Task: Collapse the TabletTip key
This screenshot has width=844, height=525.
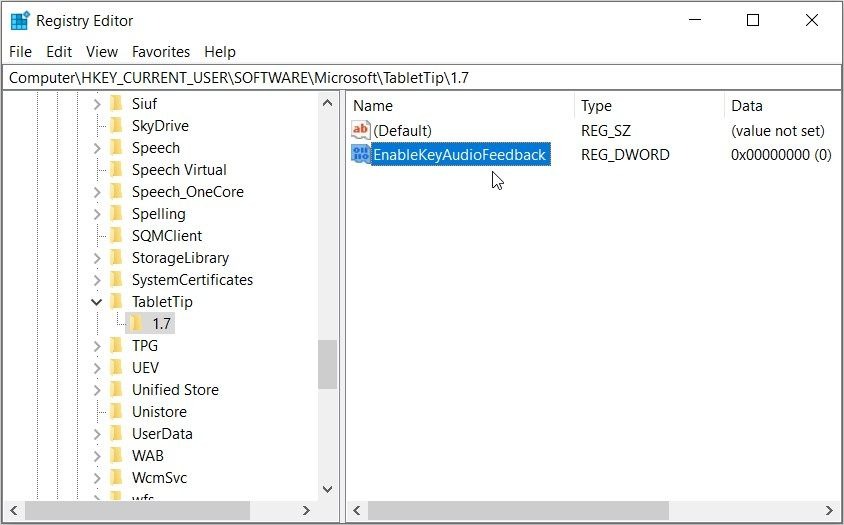Action: tap(97, 302)
